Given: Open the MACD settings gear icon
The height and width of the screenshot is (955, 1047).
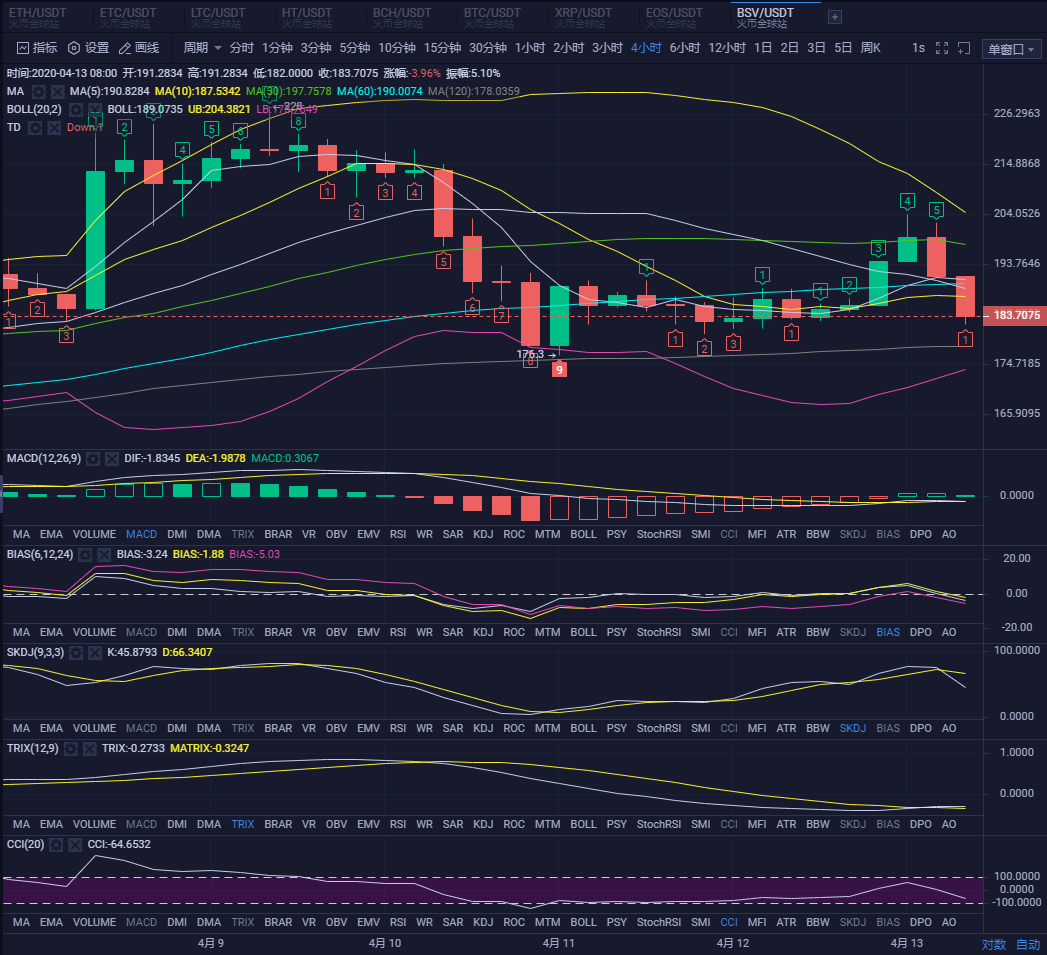Looking at the screenshot, I should coord(93,458).
